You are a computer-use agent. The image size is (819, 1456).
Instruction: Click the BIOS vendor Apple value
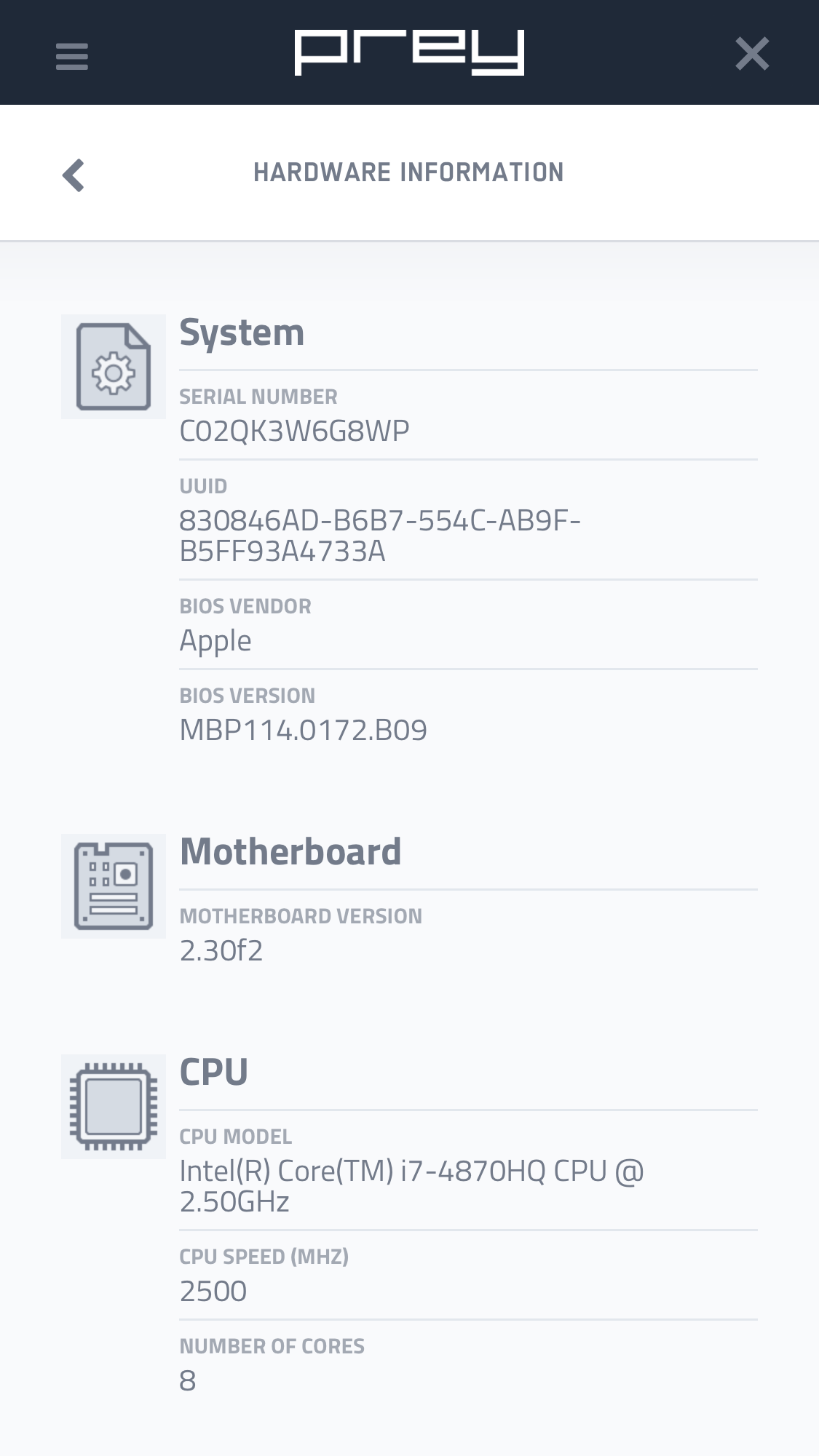pyautogui.click(x=215, y=641)
